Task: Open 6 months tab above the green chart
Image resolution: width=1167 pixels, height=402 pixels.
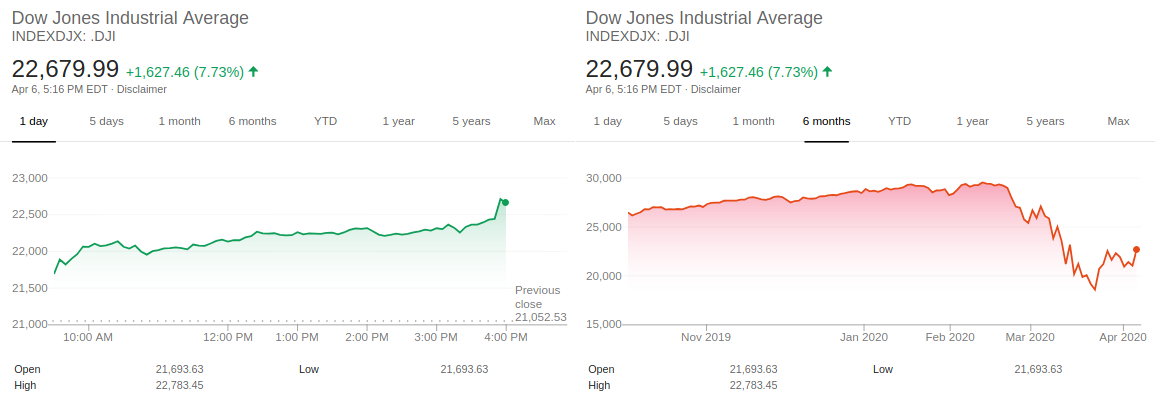Action: click(x=252, y=121)
